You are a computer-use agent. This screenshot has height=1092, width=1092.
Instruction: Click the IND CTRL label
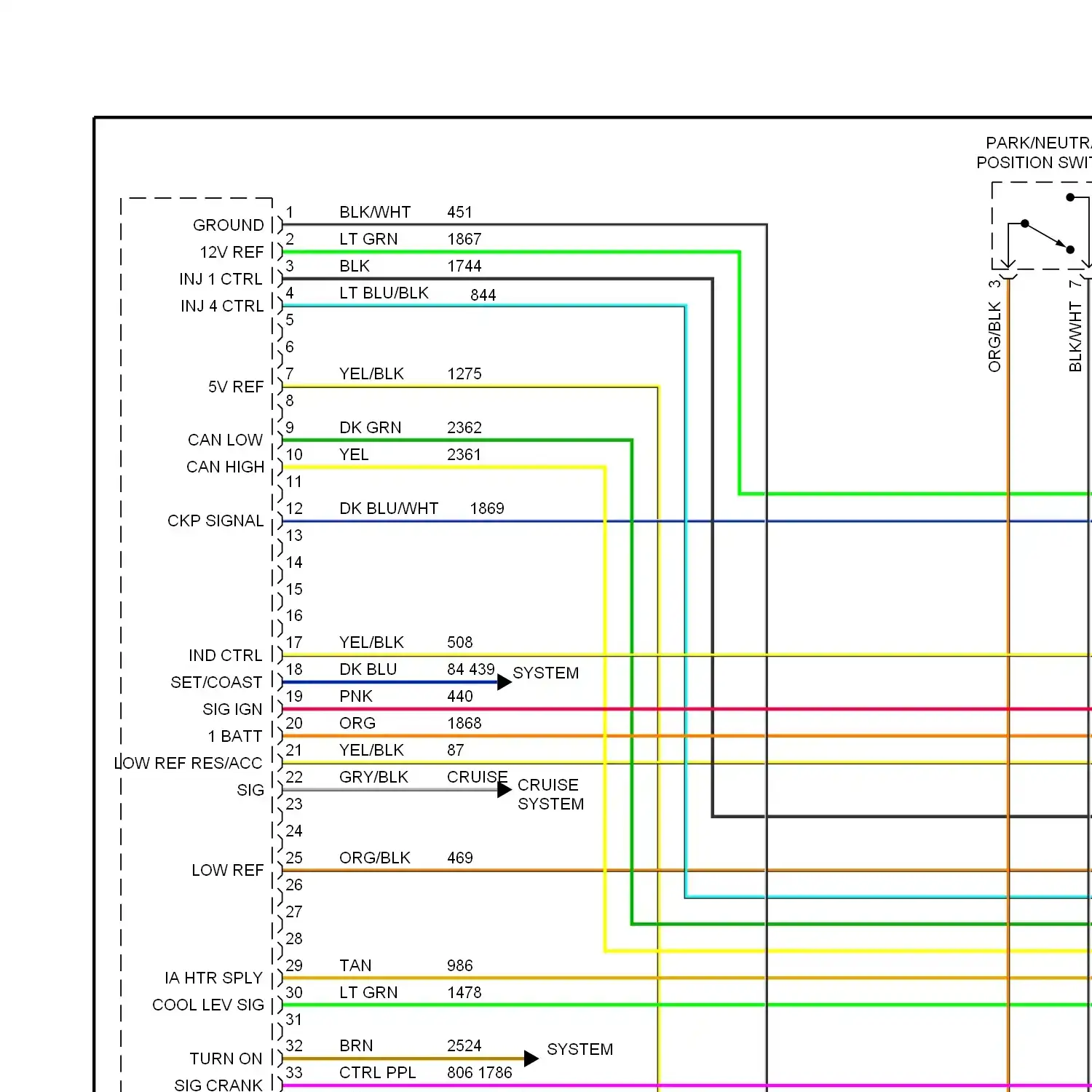pyautogui.click(x=225, y=655)
